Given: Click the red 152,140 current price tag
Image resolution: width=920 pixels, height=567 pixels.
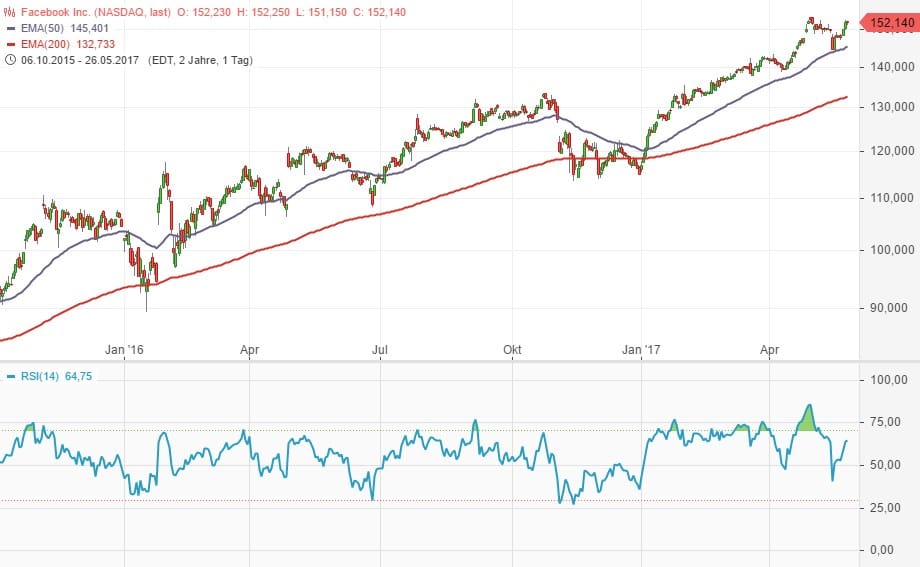Looking at the screenshot, I should (884, 22).
